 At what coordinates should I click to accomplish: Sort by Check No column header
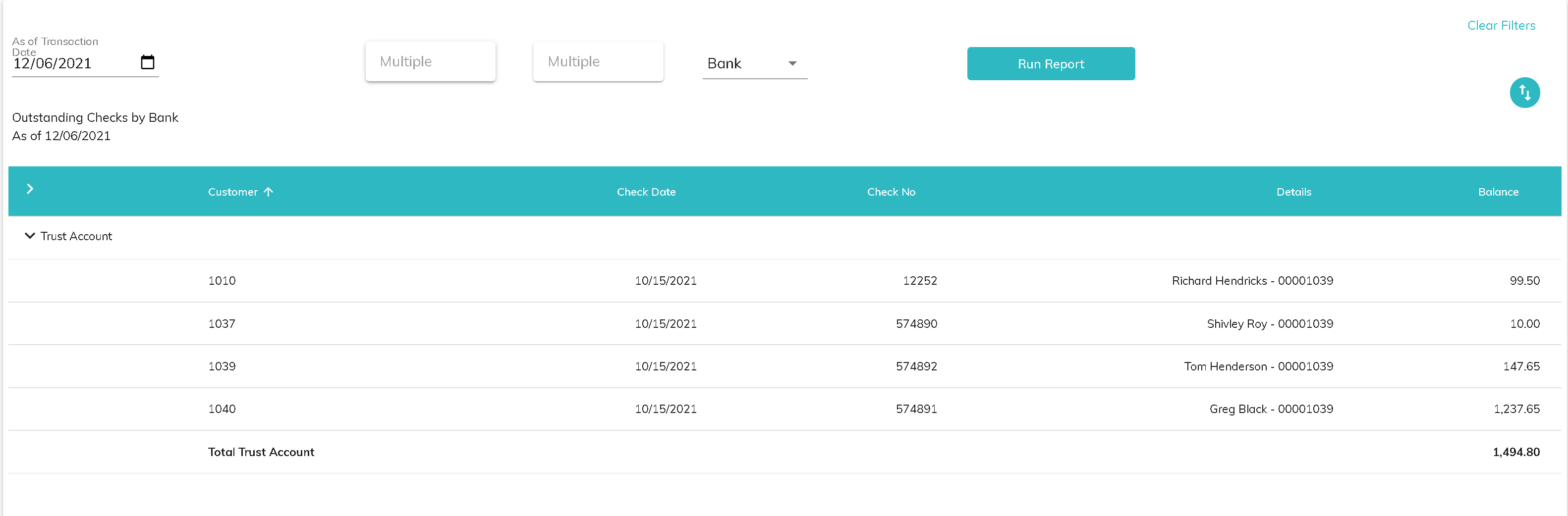(891, 192)
